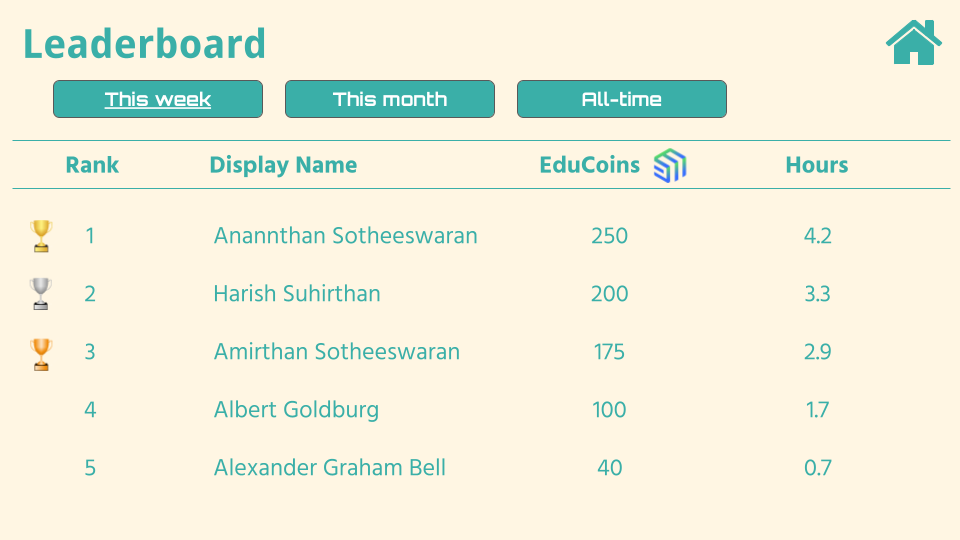Click the bronze trophy for rank 3
960x540 pixels.
click(x=41, y=354)
